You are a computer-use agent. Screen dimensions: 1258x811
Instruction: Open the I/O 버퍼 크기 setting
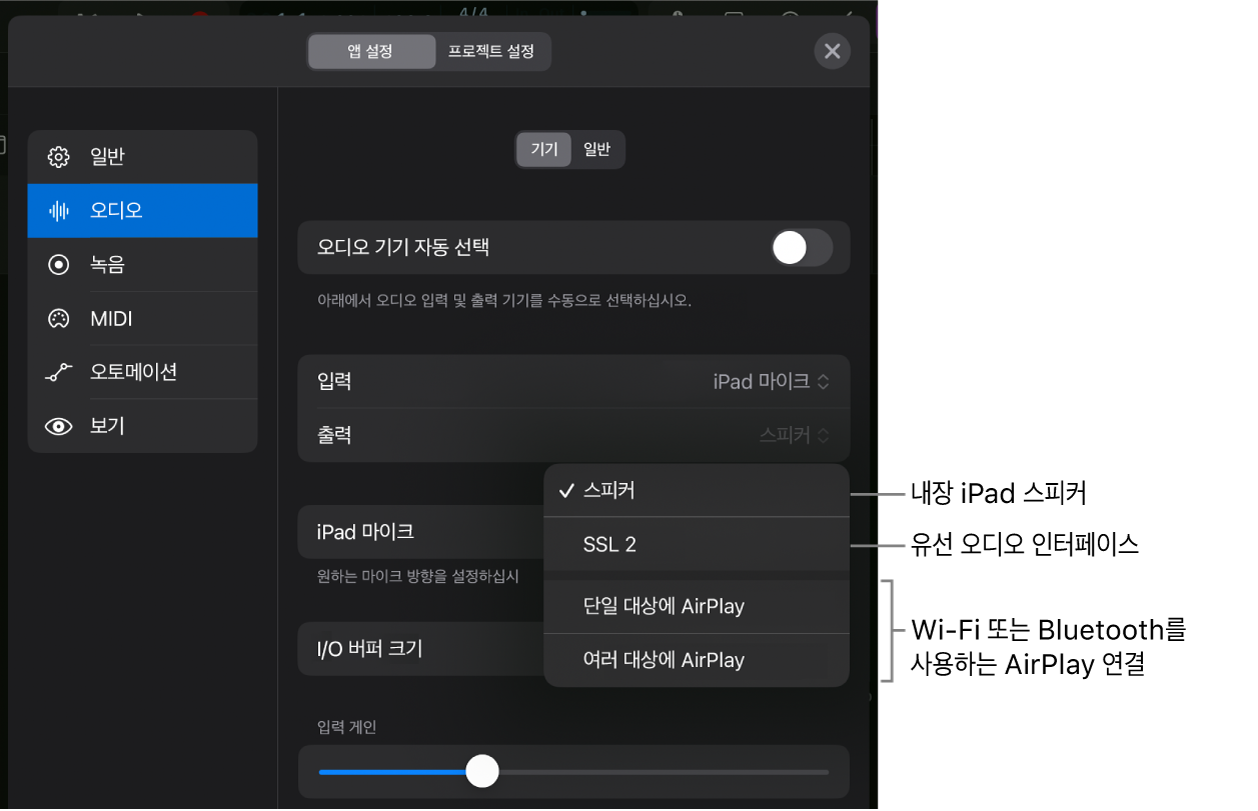420,648
